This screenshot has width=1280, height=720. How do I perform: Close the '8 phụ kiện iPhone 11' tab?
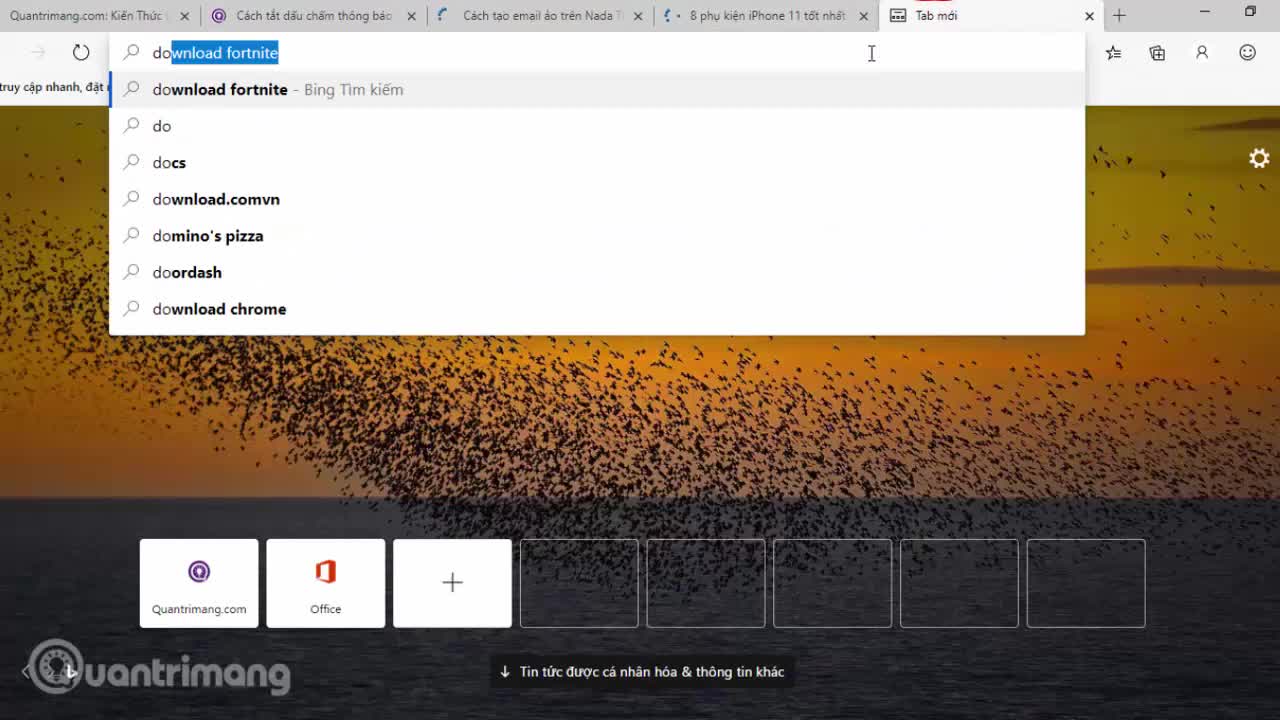tap(864, 16)
